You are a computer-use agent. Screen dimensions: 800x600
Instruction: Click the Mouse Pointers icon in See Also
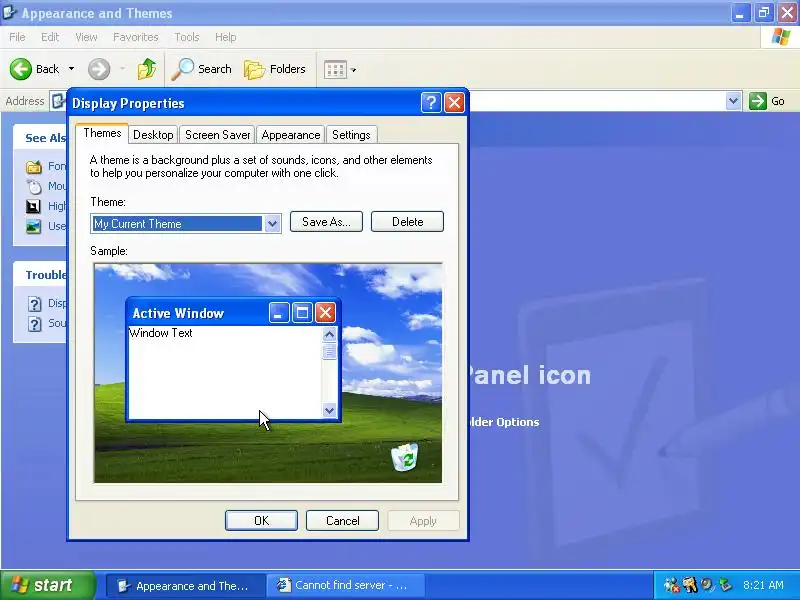point(34,187)
